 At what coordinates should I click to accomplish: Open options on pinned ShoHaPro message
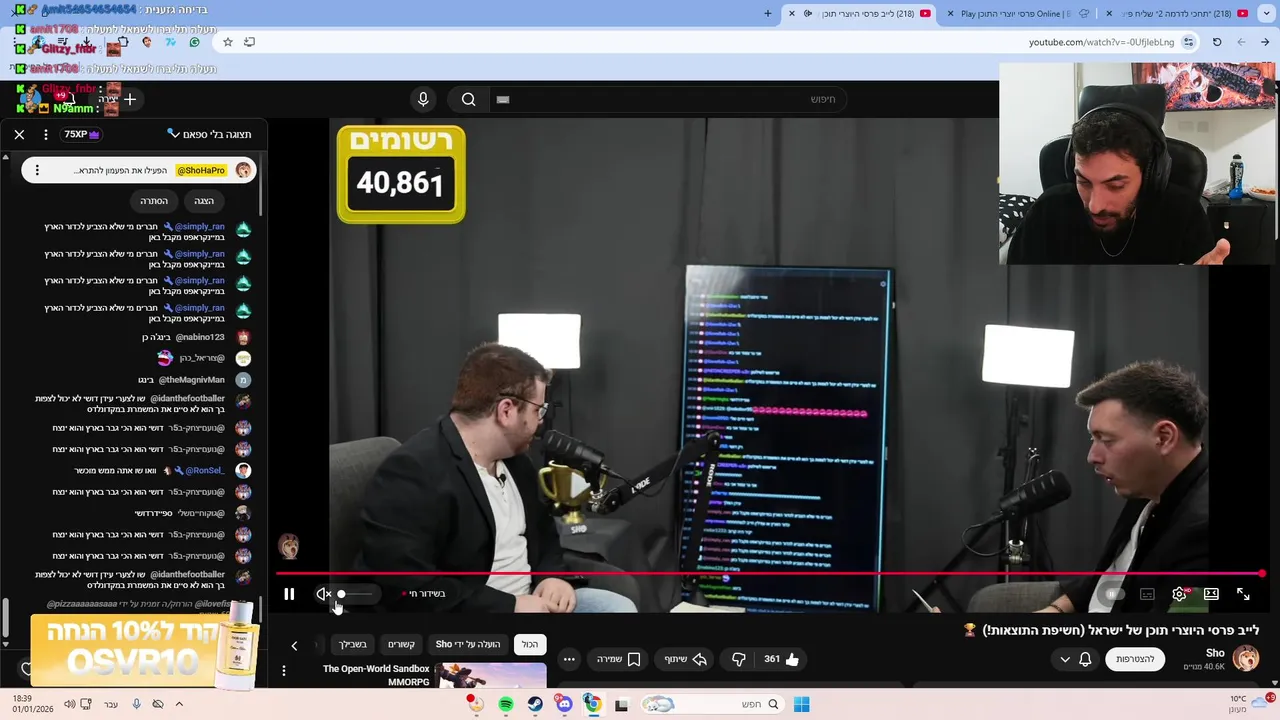[37, 170]
